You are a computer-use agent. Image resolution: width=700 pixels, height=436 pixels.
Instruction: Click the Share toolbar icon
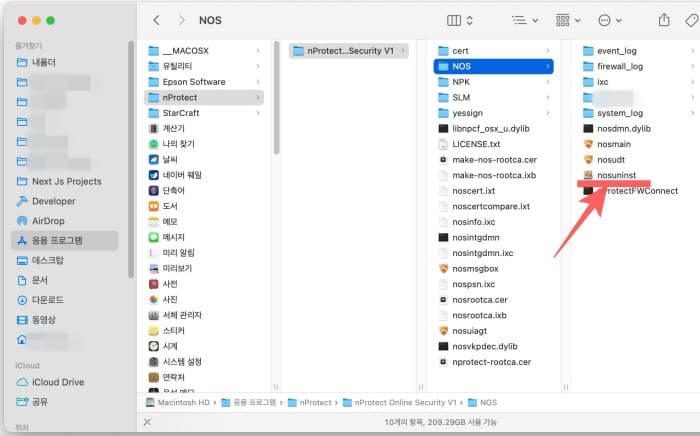click(664, 20)
